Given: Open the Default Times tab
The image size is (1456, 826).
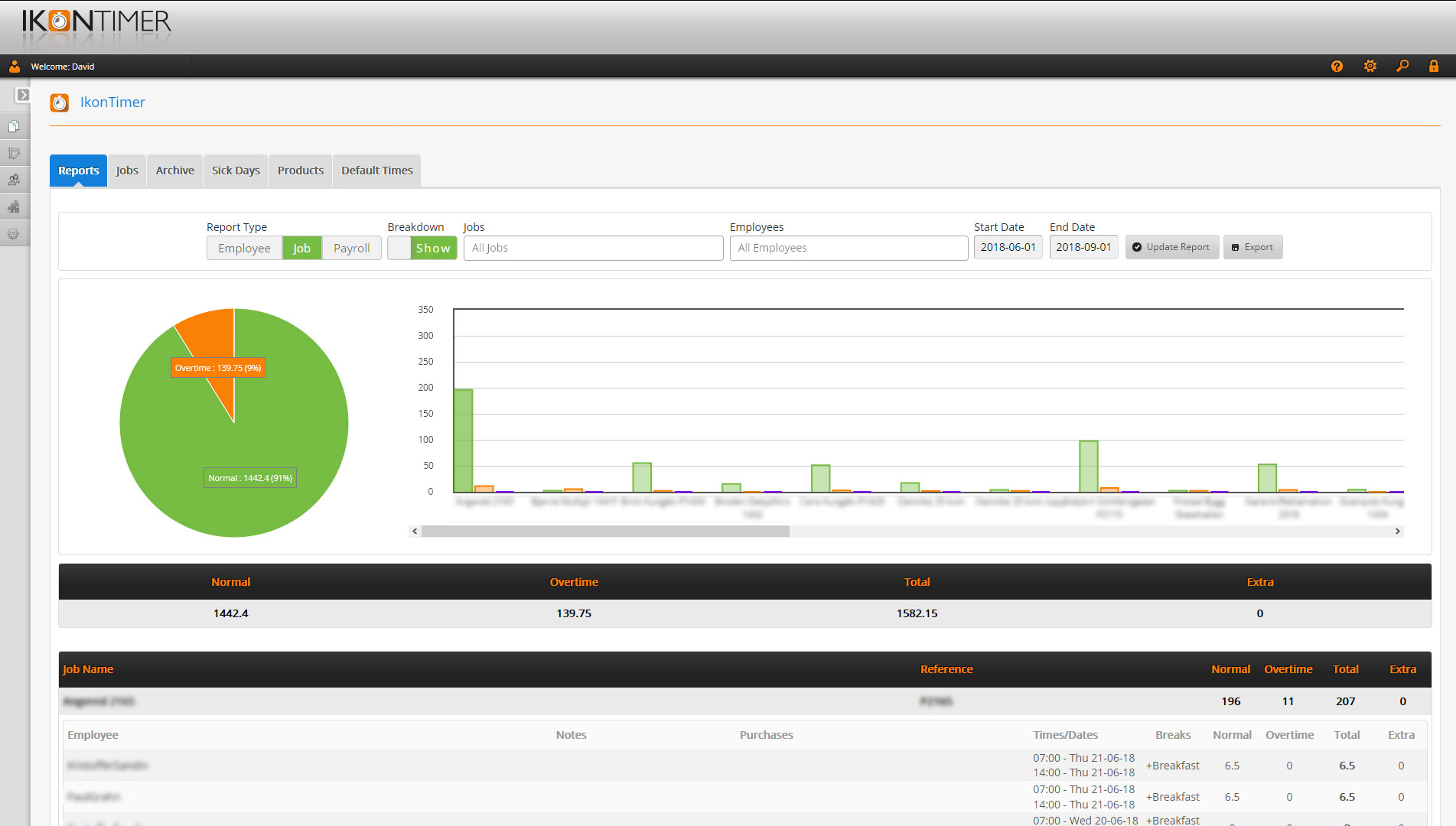Looking at the screenshot, I should (376, 170).
